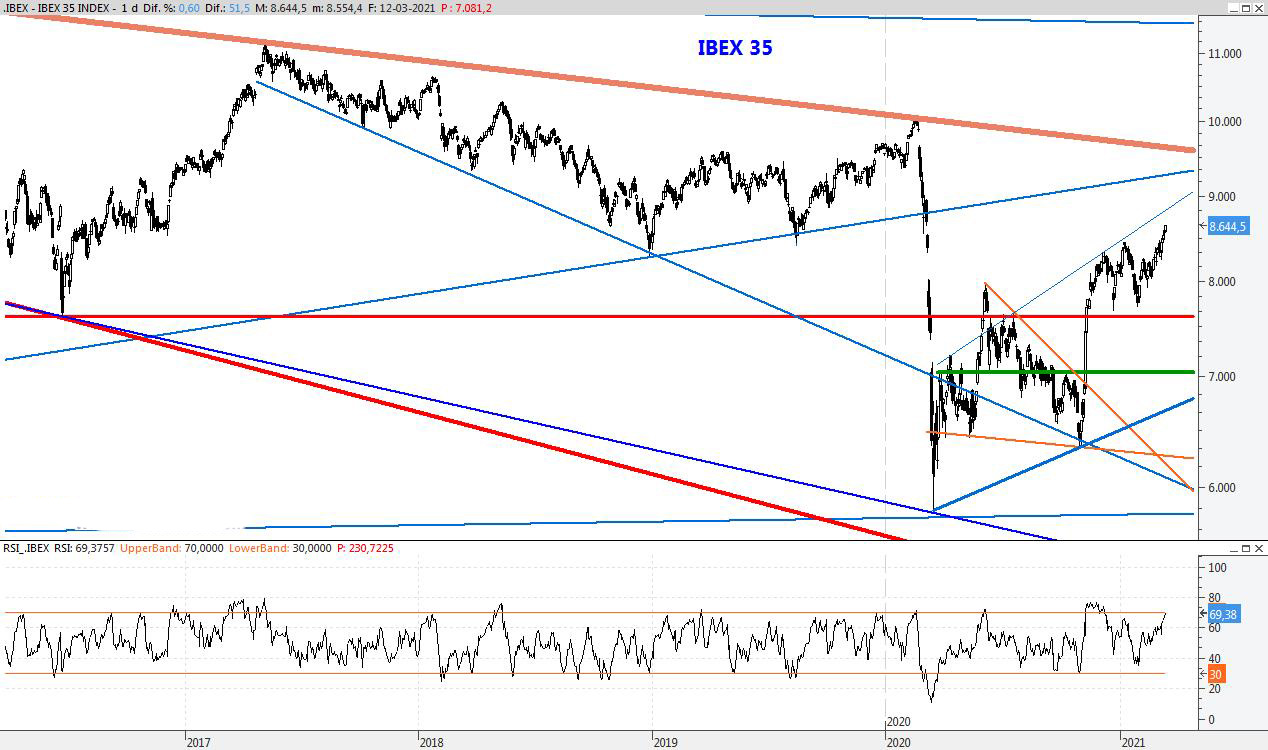1268x750 pixels.
Task: Maximize the IBEX 35 price chart pane
Action: 1244,8
